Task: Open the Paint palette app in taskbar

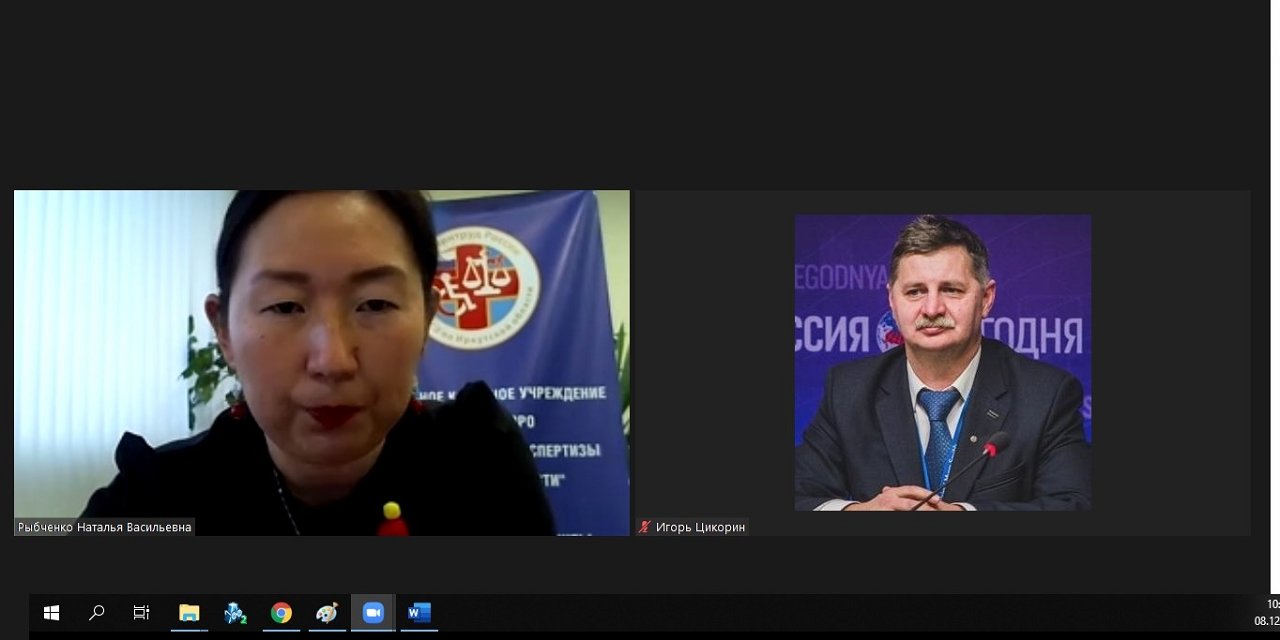Action: tap(327, 613)
